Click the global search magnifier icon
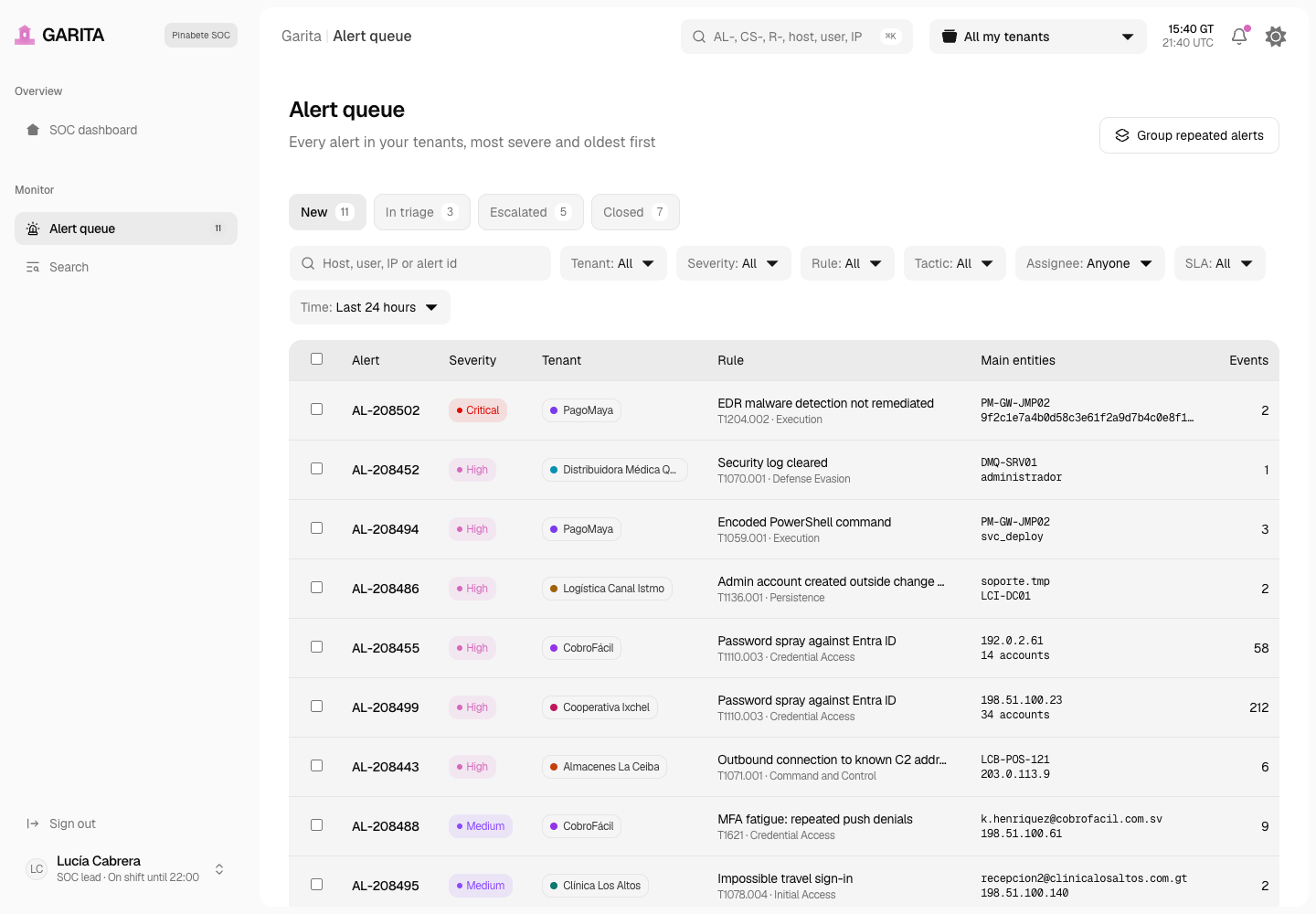 coord(699,37)
